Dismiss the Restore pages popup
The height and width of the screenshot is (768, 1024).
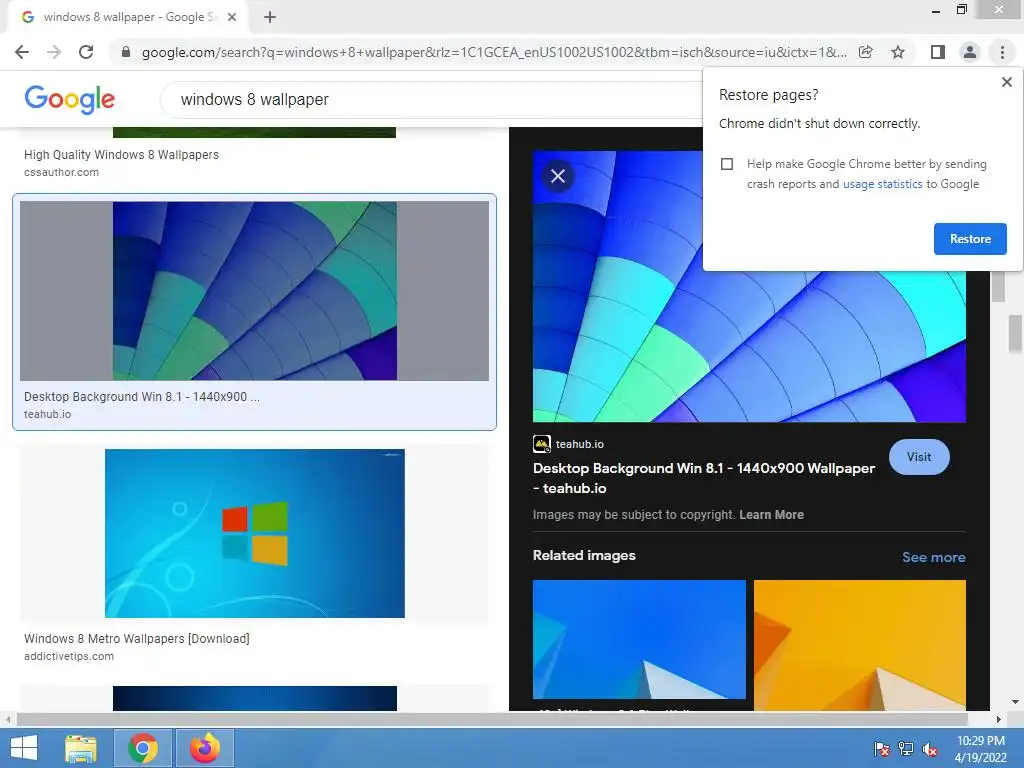tap(1006, 82)
